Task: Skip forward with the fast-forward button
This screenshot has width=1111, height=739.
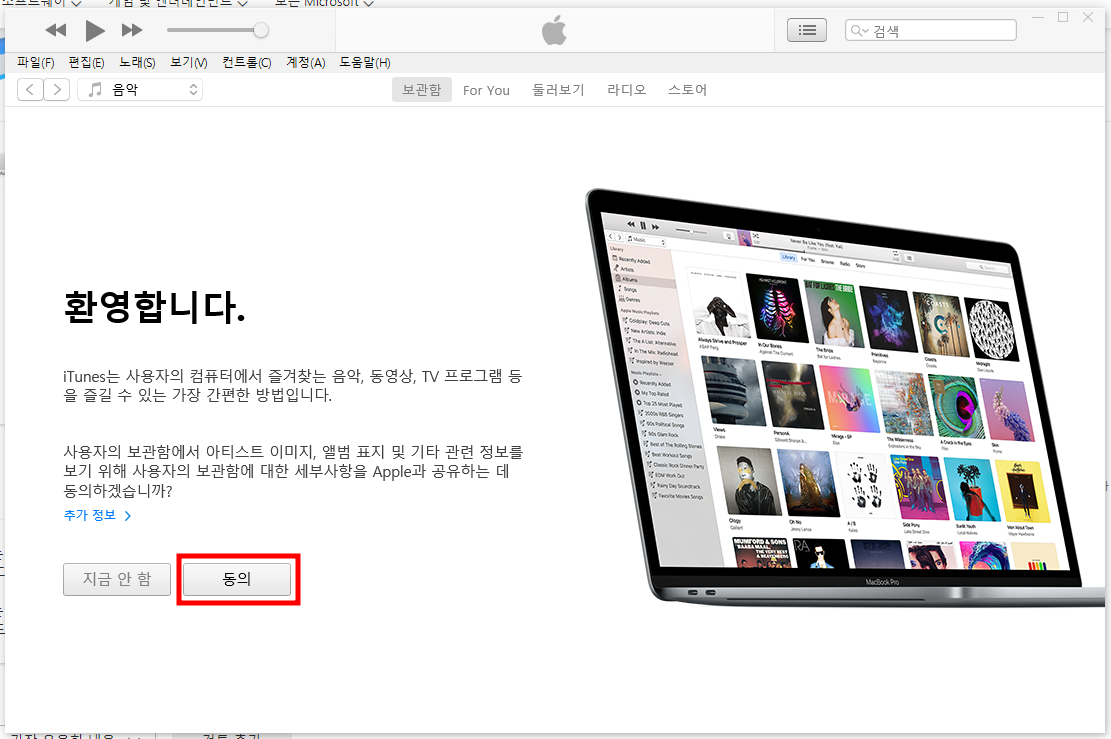Action: pyautogui.click(x=132, y=30)
